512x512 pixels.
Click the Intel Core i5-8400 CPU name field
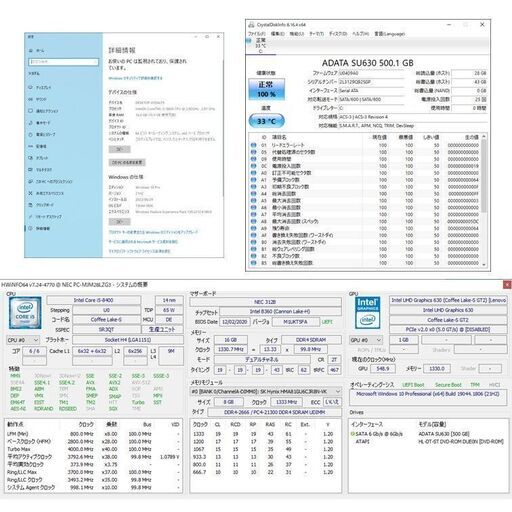pos(93,300)
